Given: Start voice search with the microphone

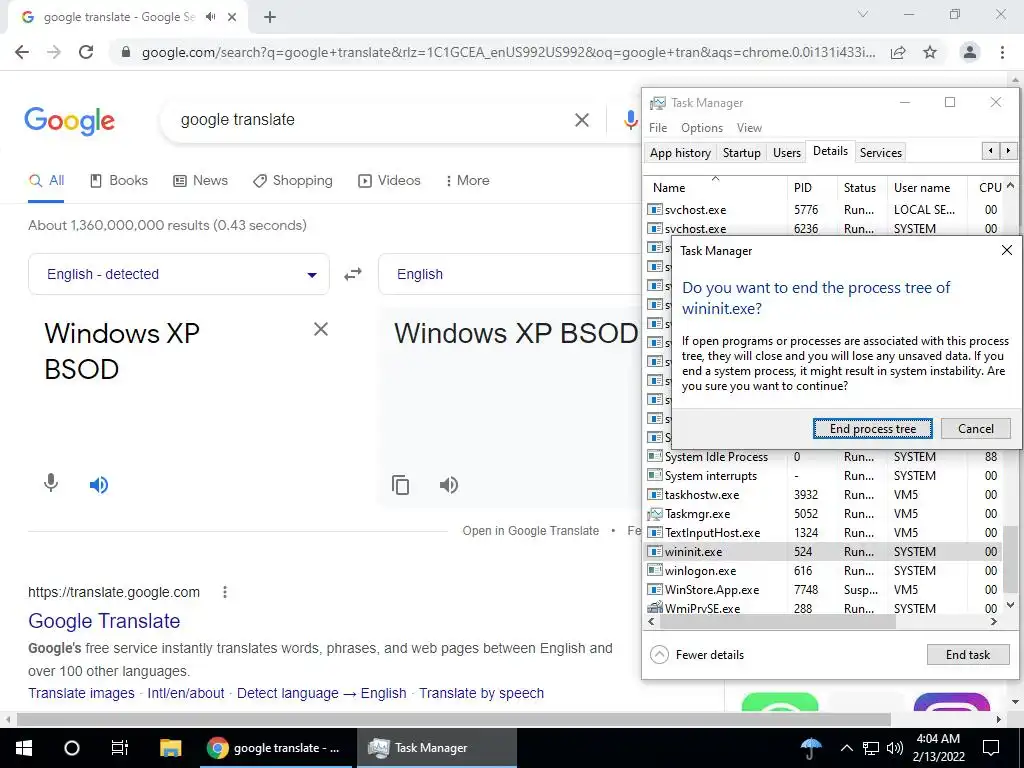Looking at the screenshot, I should (630, 120).
